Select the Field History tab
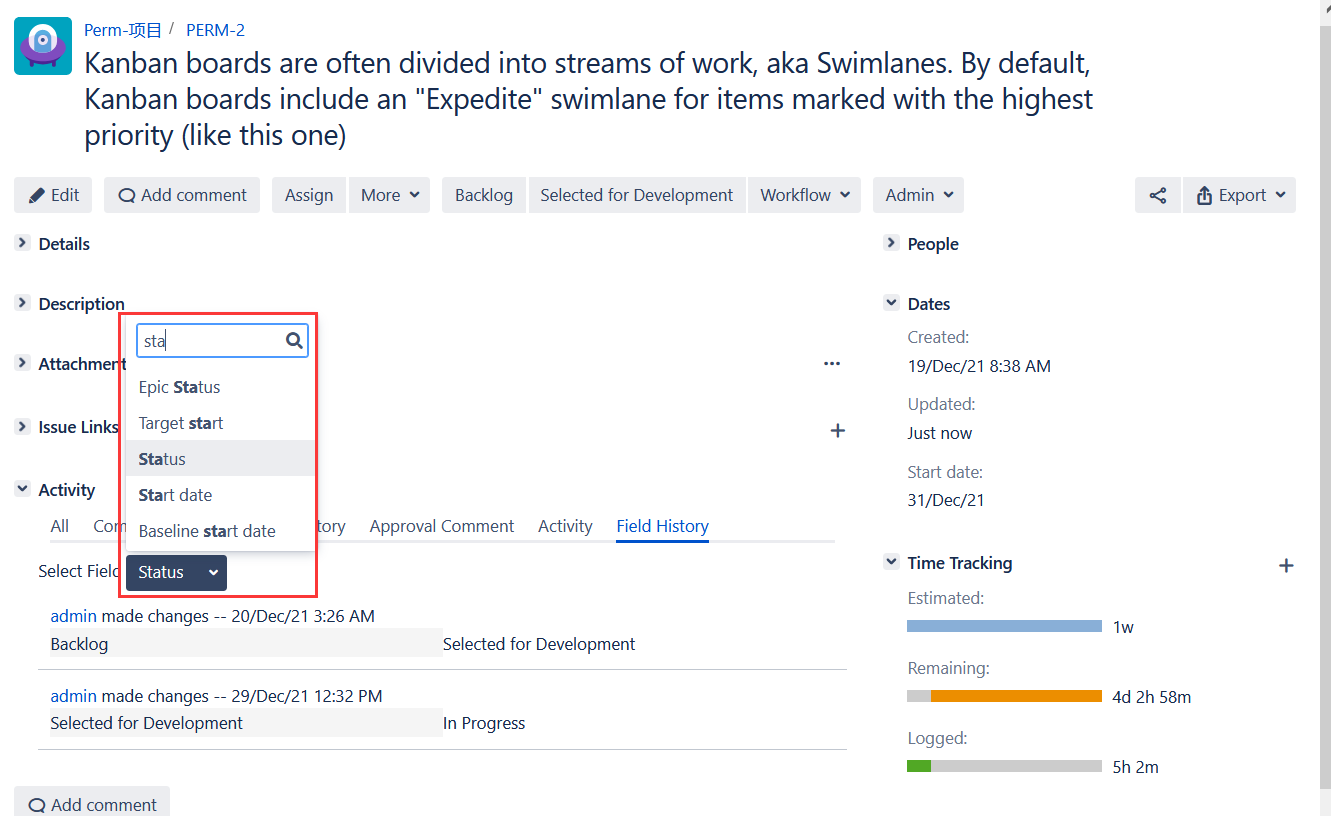The image size is (1331, 816). pyautogui.click(x=662, y=526)
